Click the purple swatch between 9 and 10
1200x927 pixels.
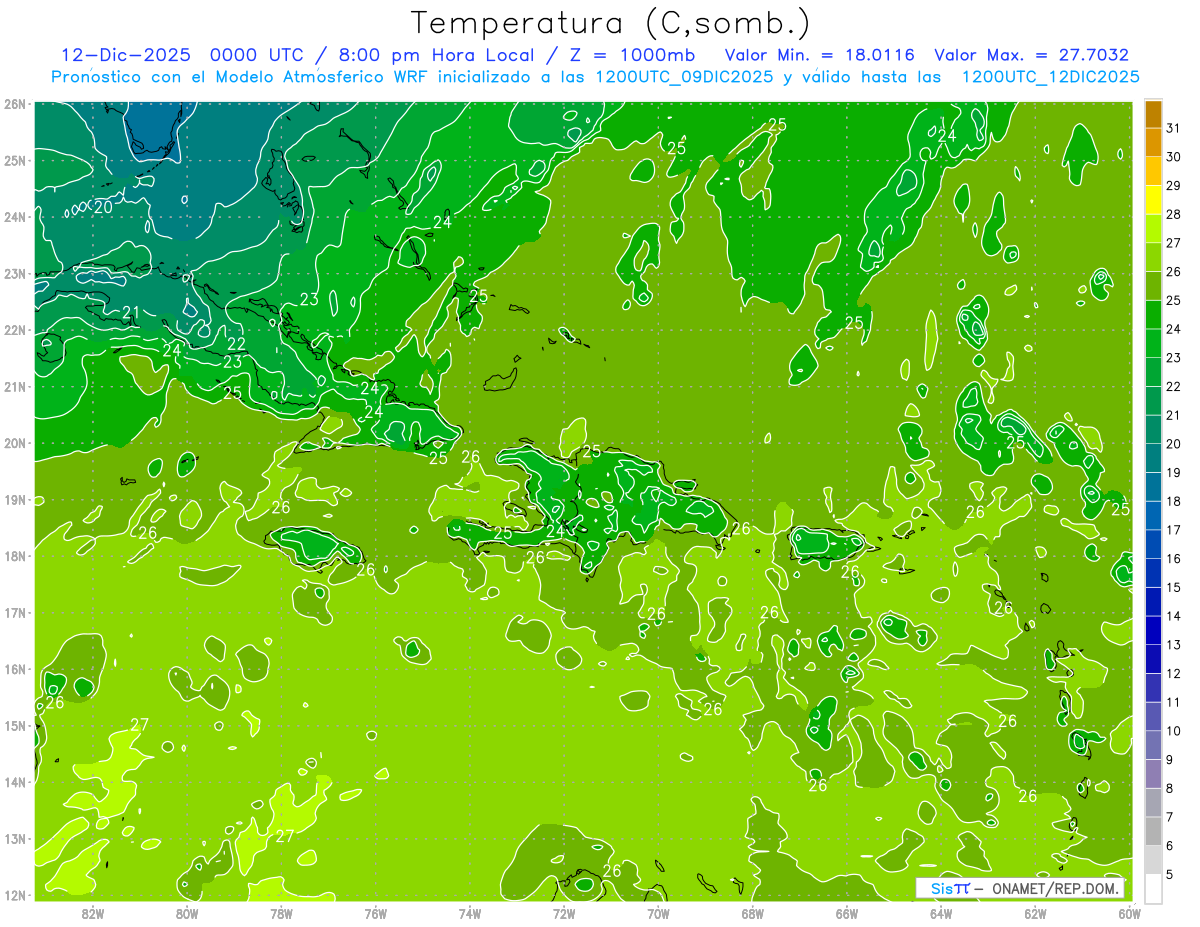(1153, 745)
